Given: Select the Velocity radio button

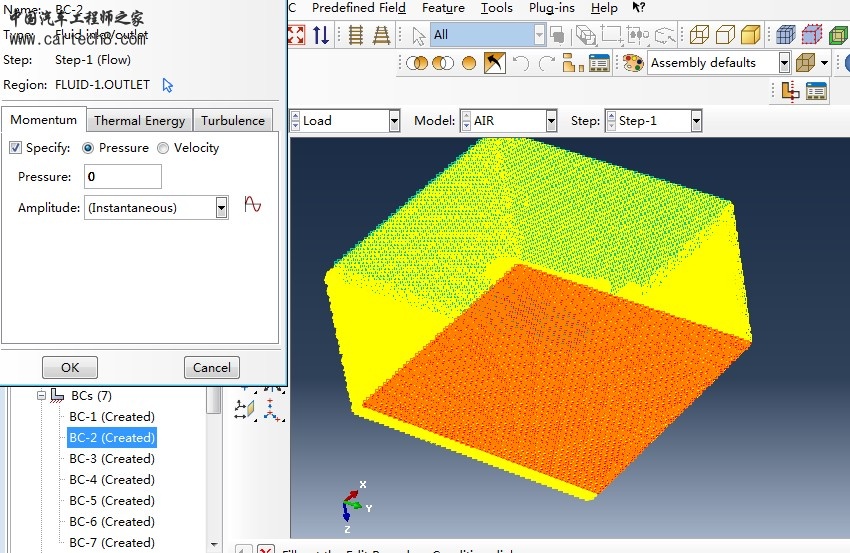Looking at the screenshot, I should pyautogui.click(x=164, y=148).
